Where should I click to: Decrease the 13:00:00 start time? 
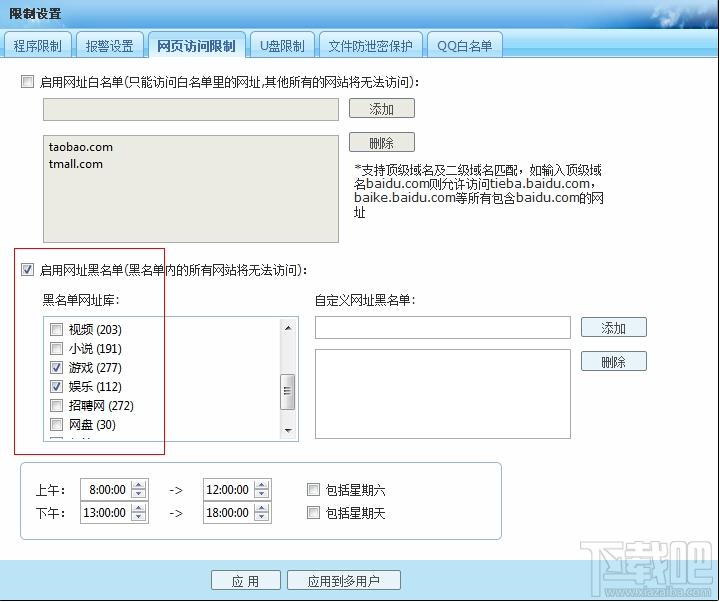(139, 518)
